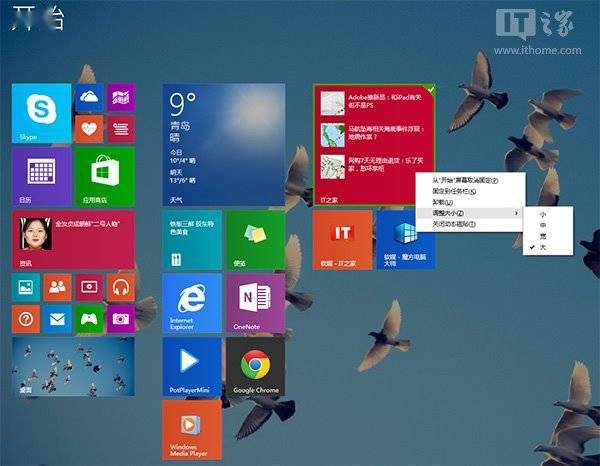Open the Music headphones tile

pyautogui.click(x=121, y=287)
